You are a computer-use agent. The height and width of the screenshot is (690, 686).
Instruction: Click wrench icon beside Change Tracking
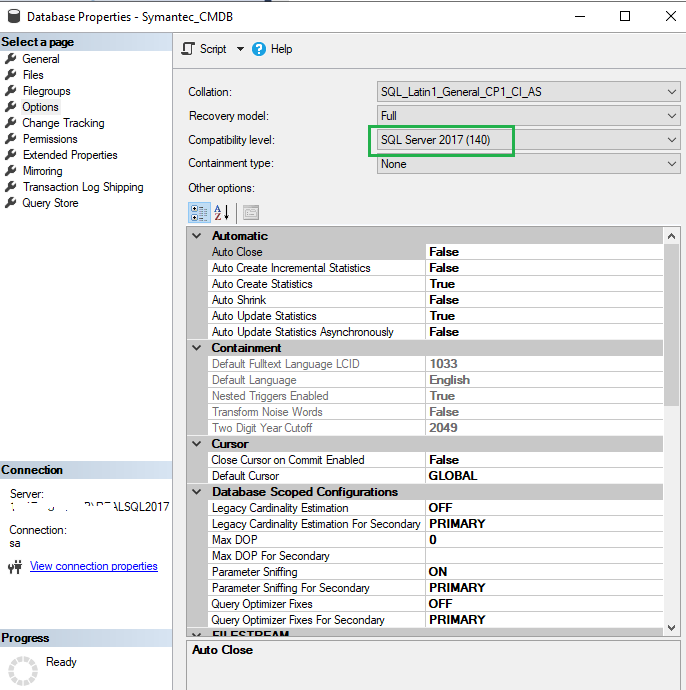click(x=11, y=123)
